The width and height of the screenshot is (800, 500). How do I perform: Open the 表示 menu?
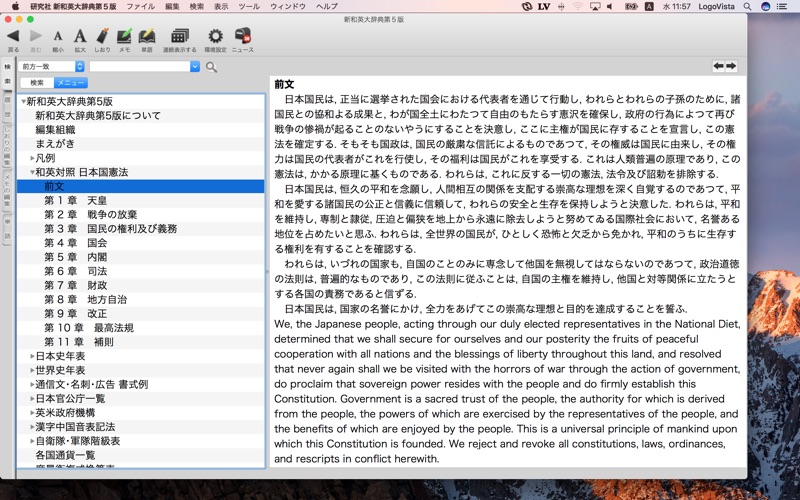[221, 6]
